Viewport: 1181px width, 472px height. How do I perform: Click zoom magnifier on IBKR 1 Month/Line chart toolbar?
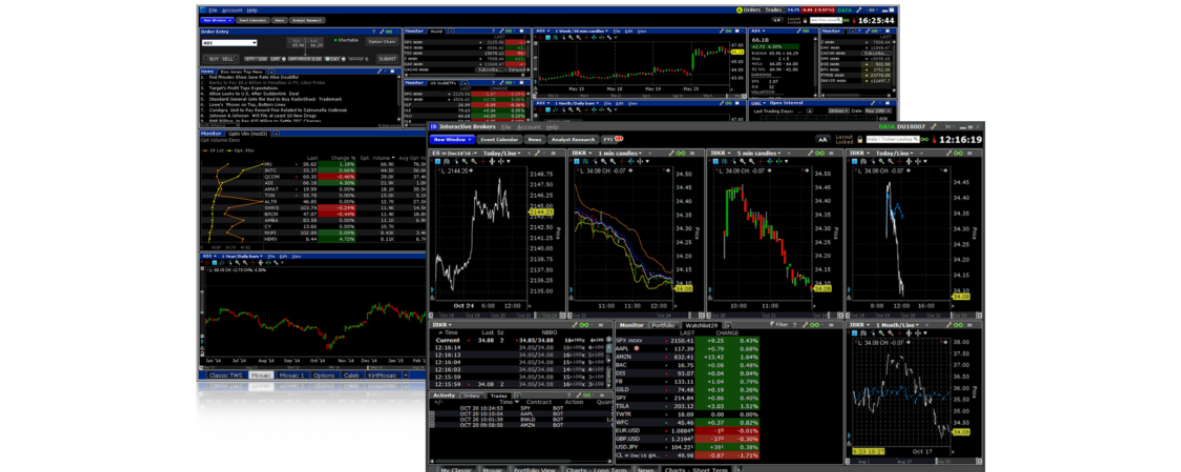point(881,333)
